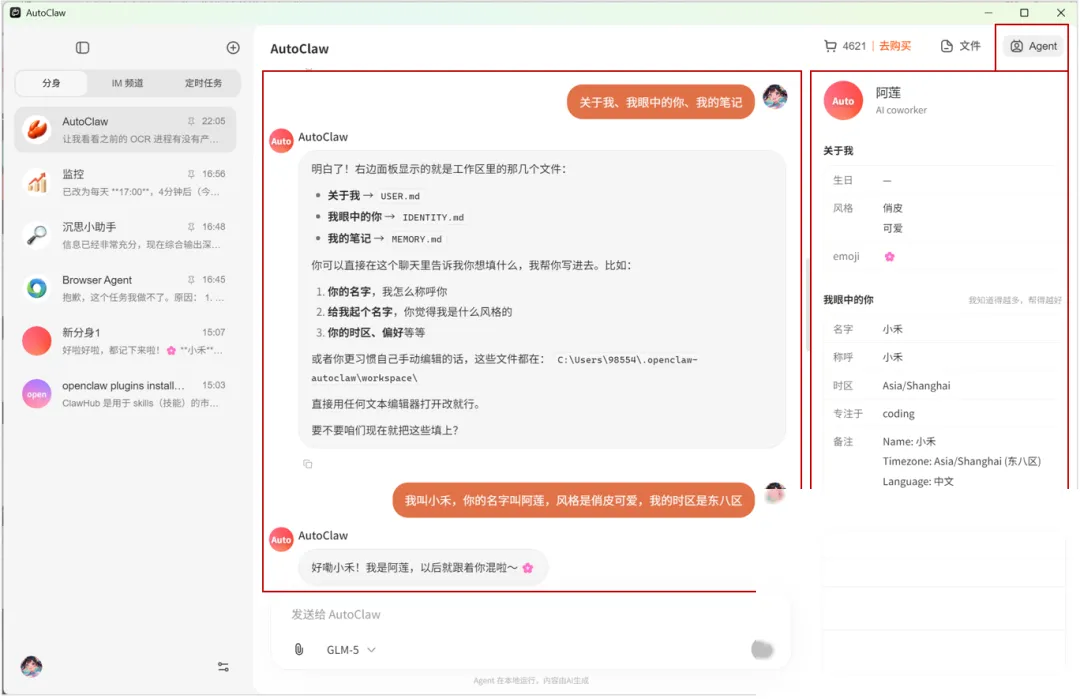
Task: Click the send message button
Action: click(762, 649)
